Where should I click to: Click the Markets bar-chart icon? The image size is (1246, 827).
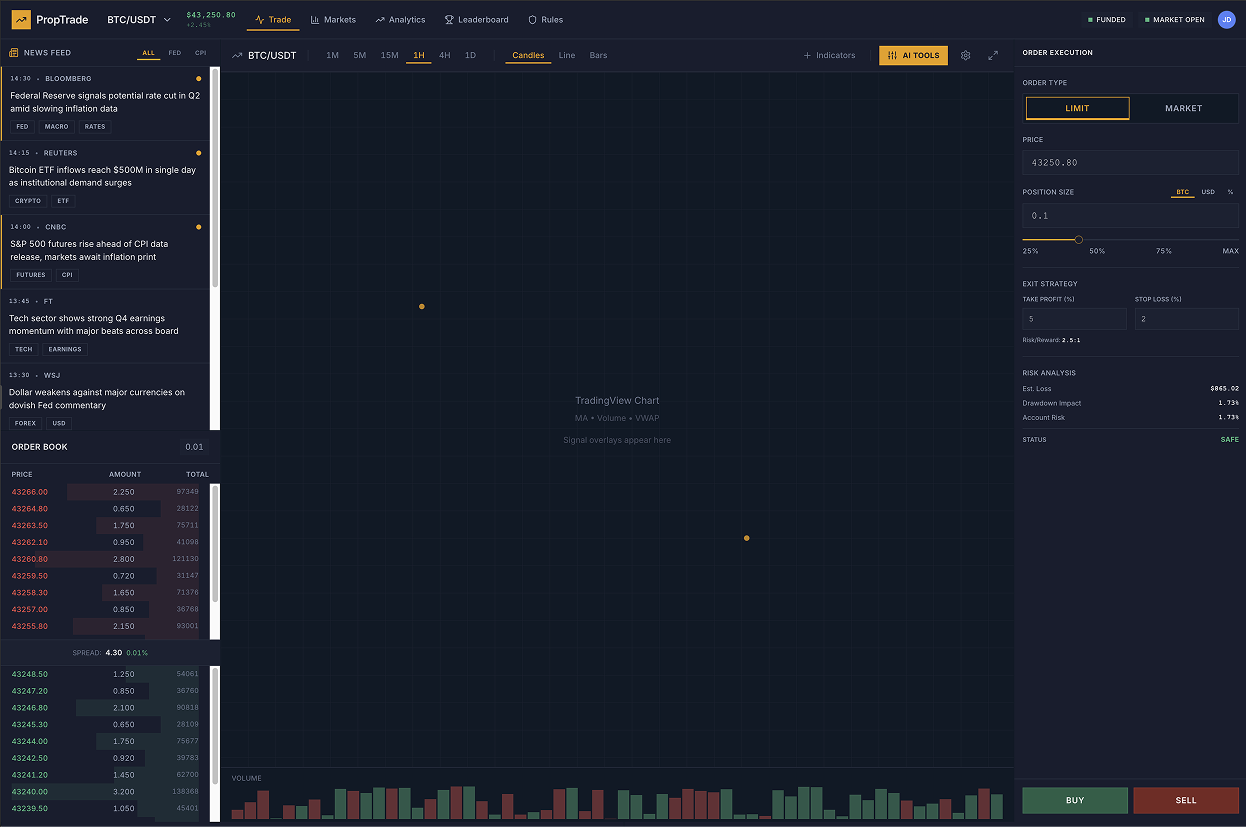tap(315, 19)
